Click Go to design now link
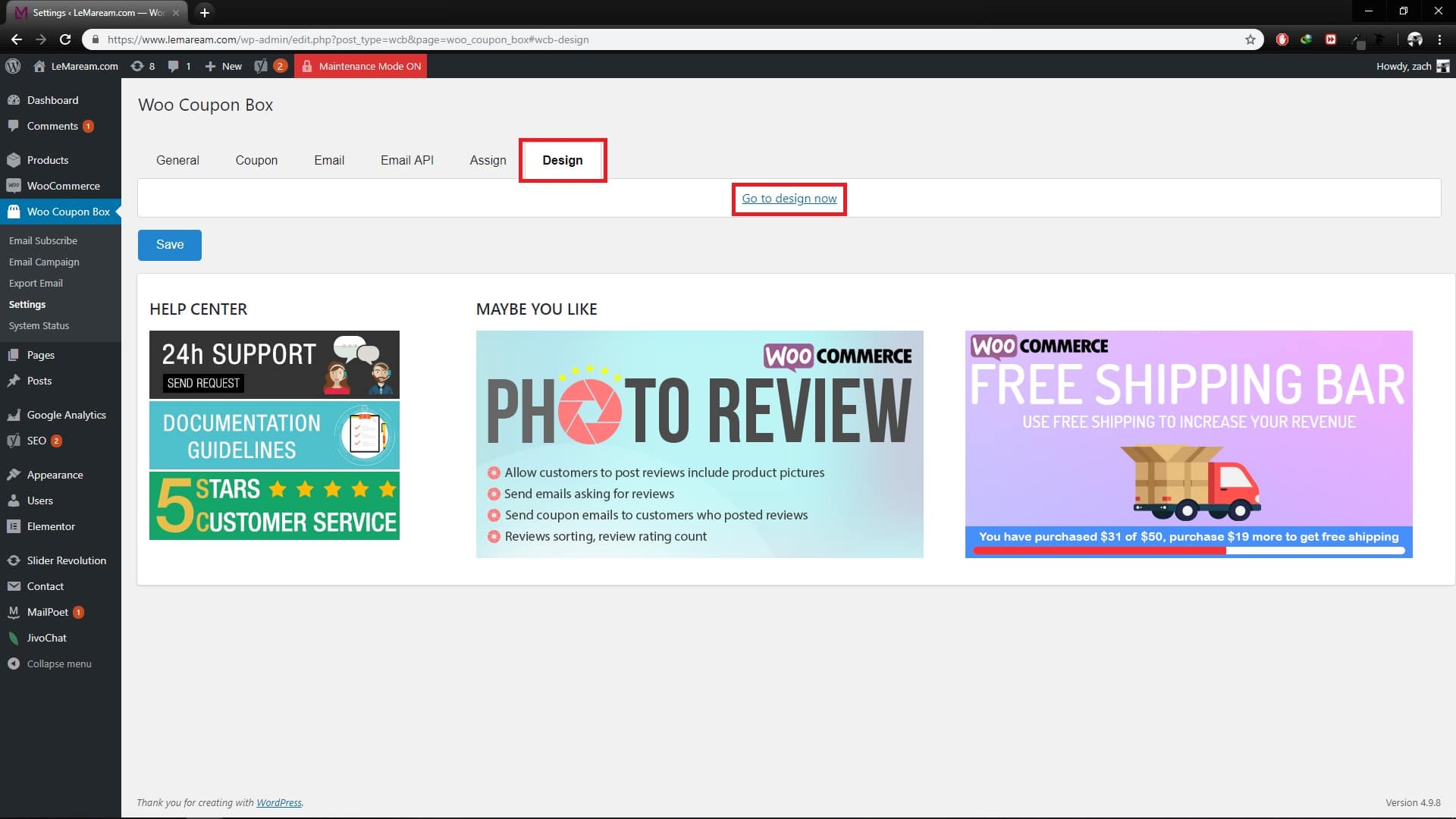 click(789, 199)
